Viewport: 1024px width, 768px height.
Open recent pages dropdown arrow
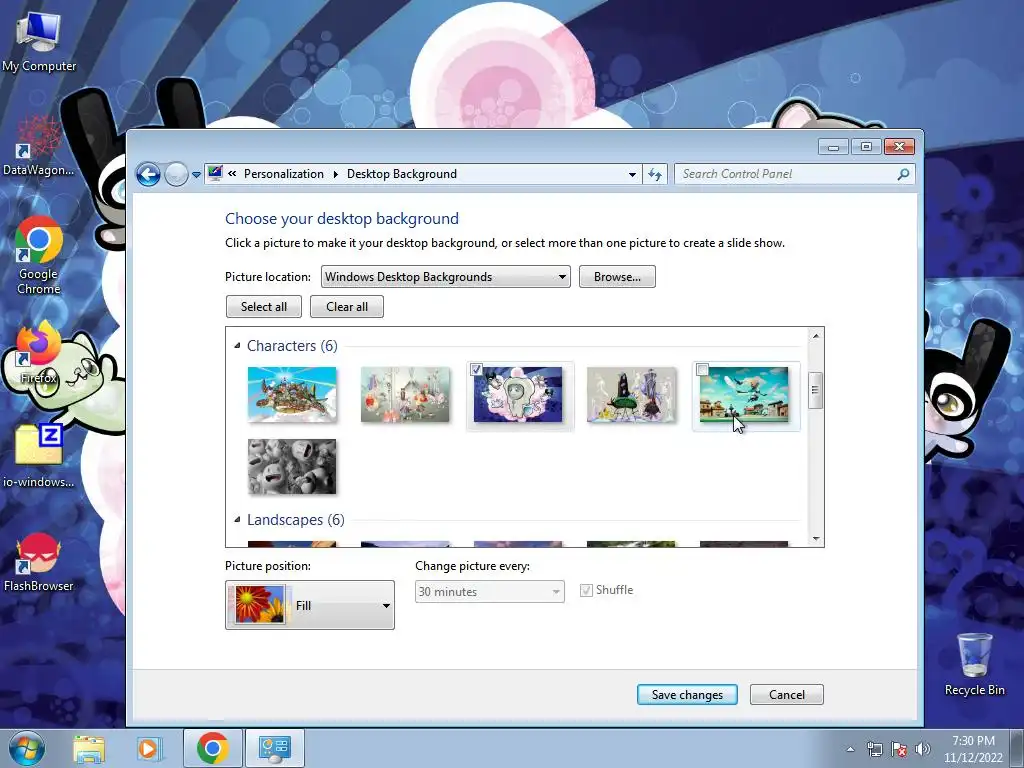(x=196, y=175)
